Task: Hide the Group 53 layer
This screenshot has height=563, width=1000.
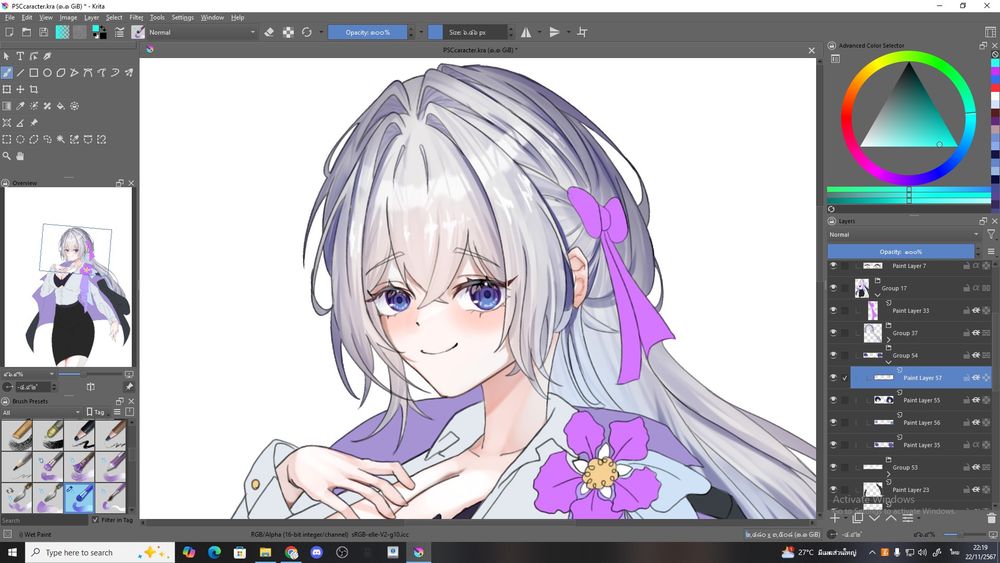Action: point(833,467)
